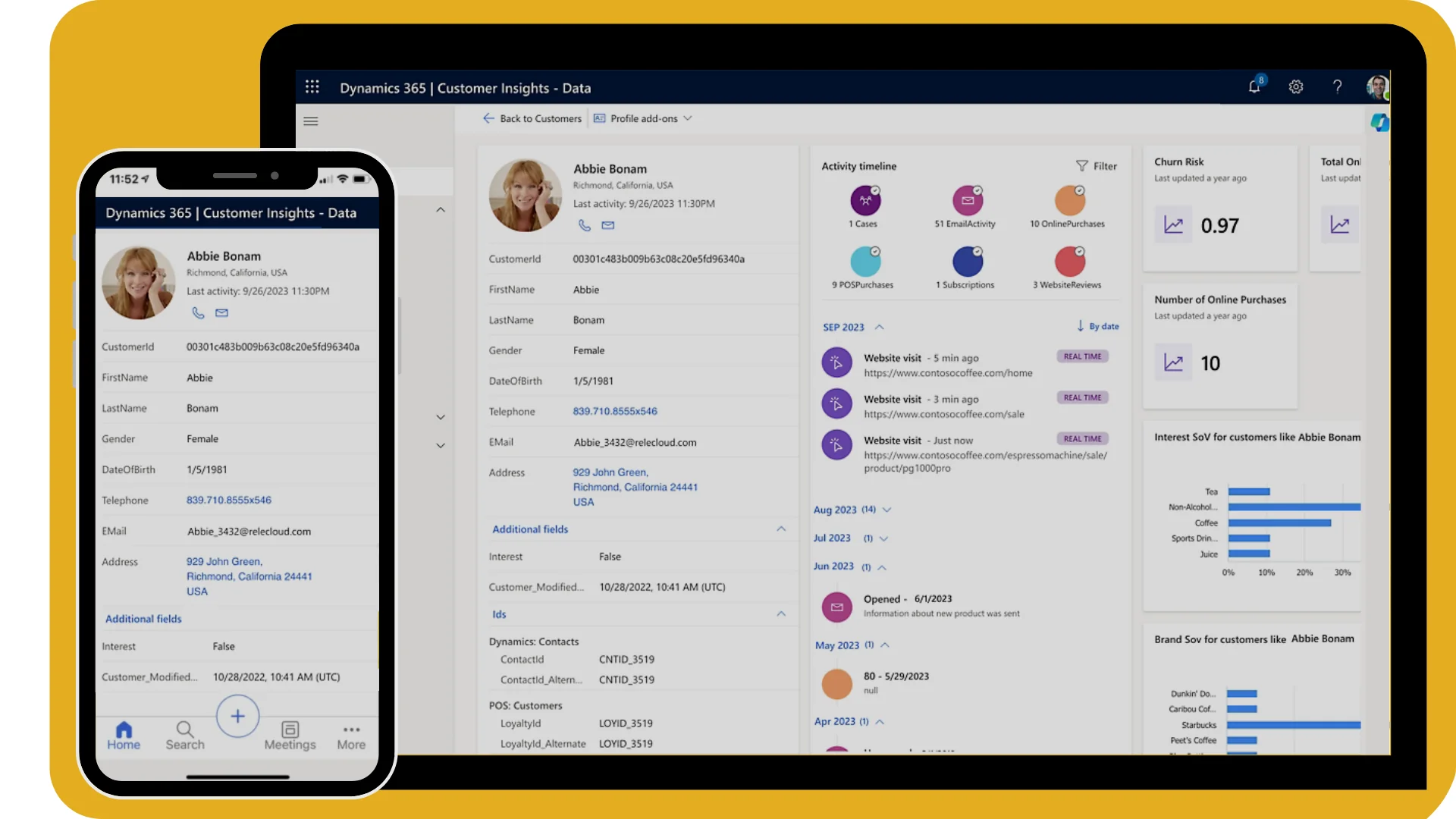The image size is (1456, 819).
Task: Click LOYID_3519 LoyaltyId value
Action: pos(626,723)
